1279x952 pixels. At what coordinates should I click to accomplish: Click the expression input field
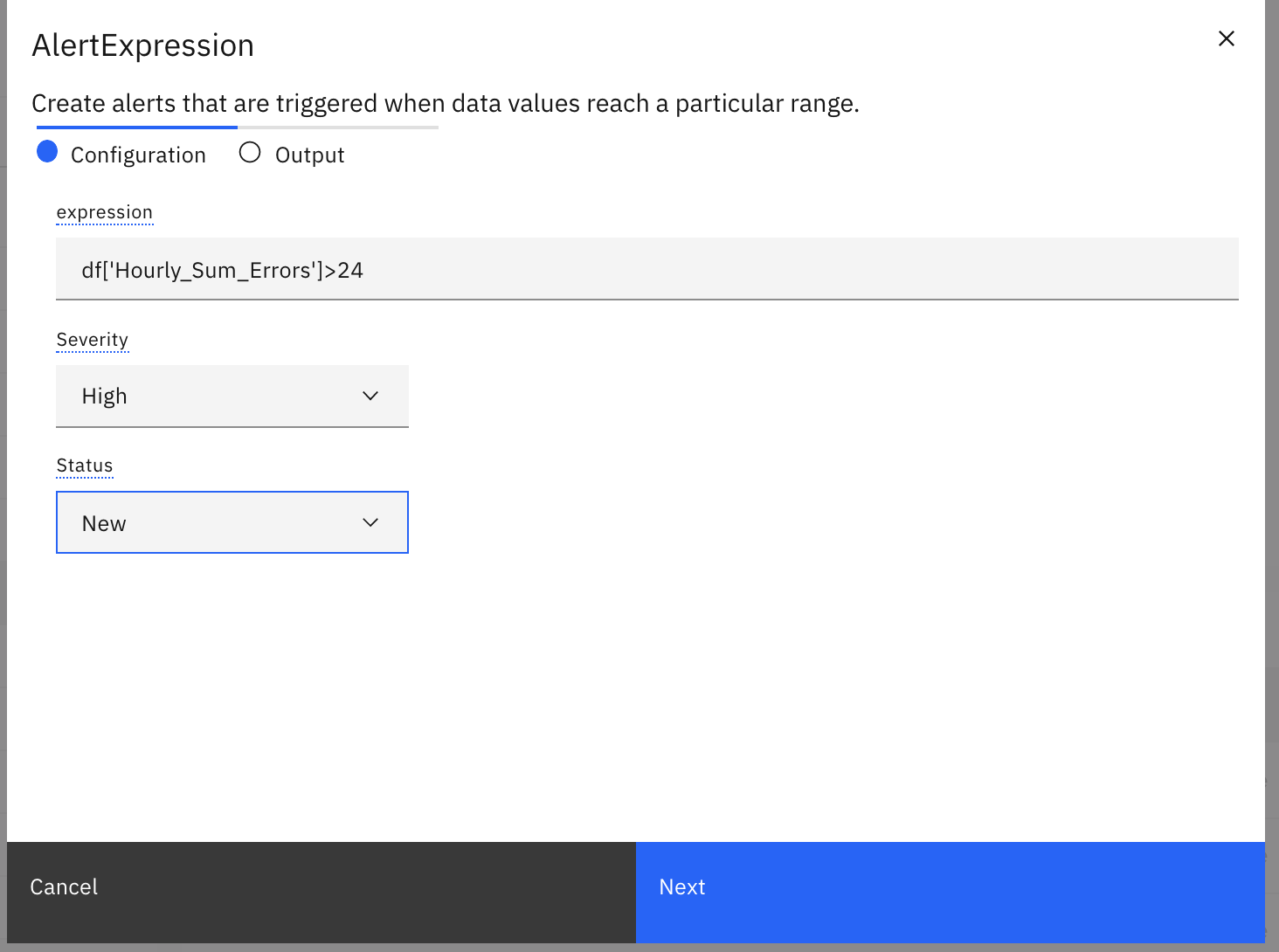647,269
